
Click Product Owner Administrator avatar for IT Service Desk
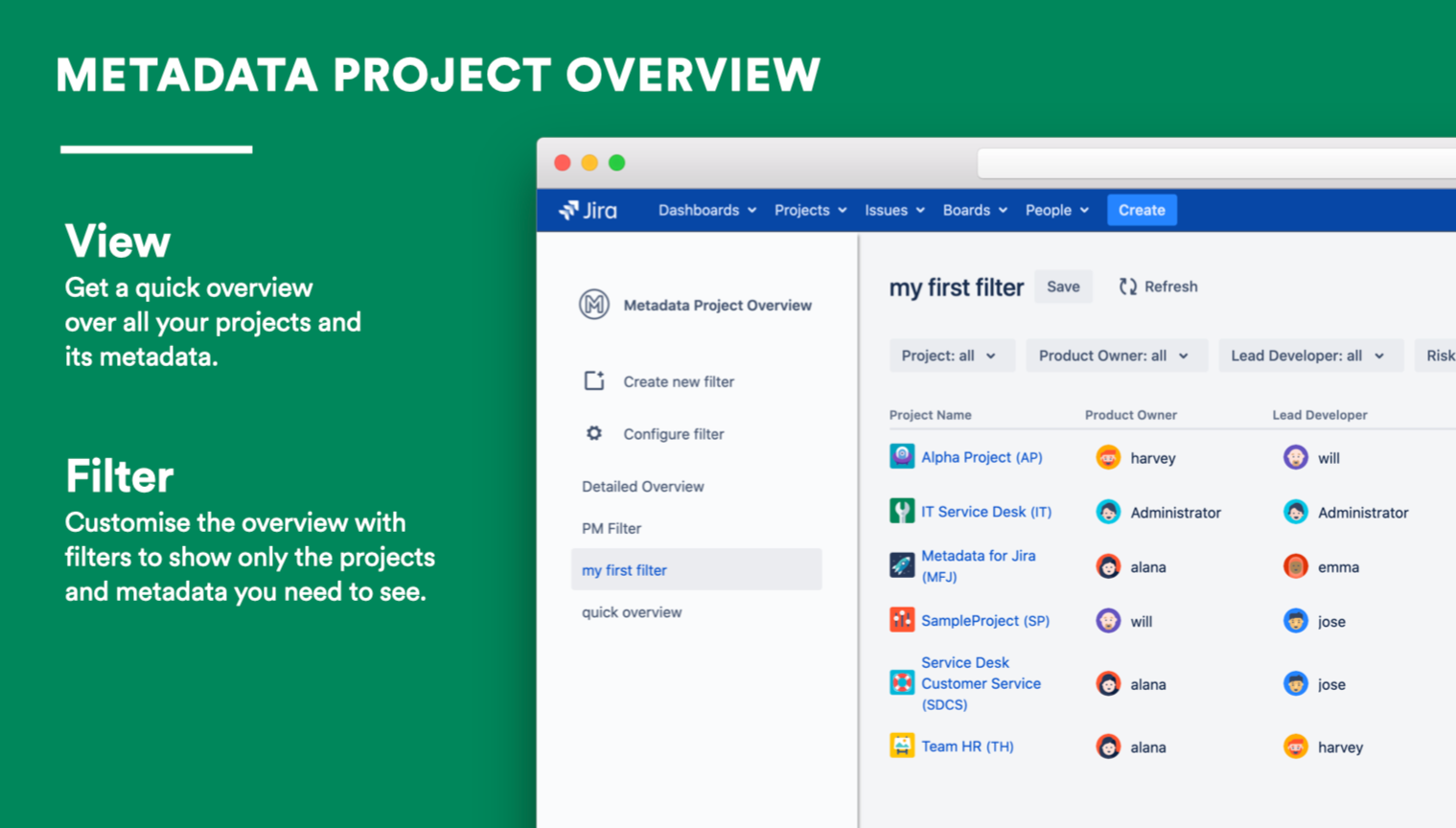[x=1108, y=512]
